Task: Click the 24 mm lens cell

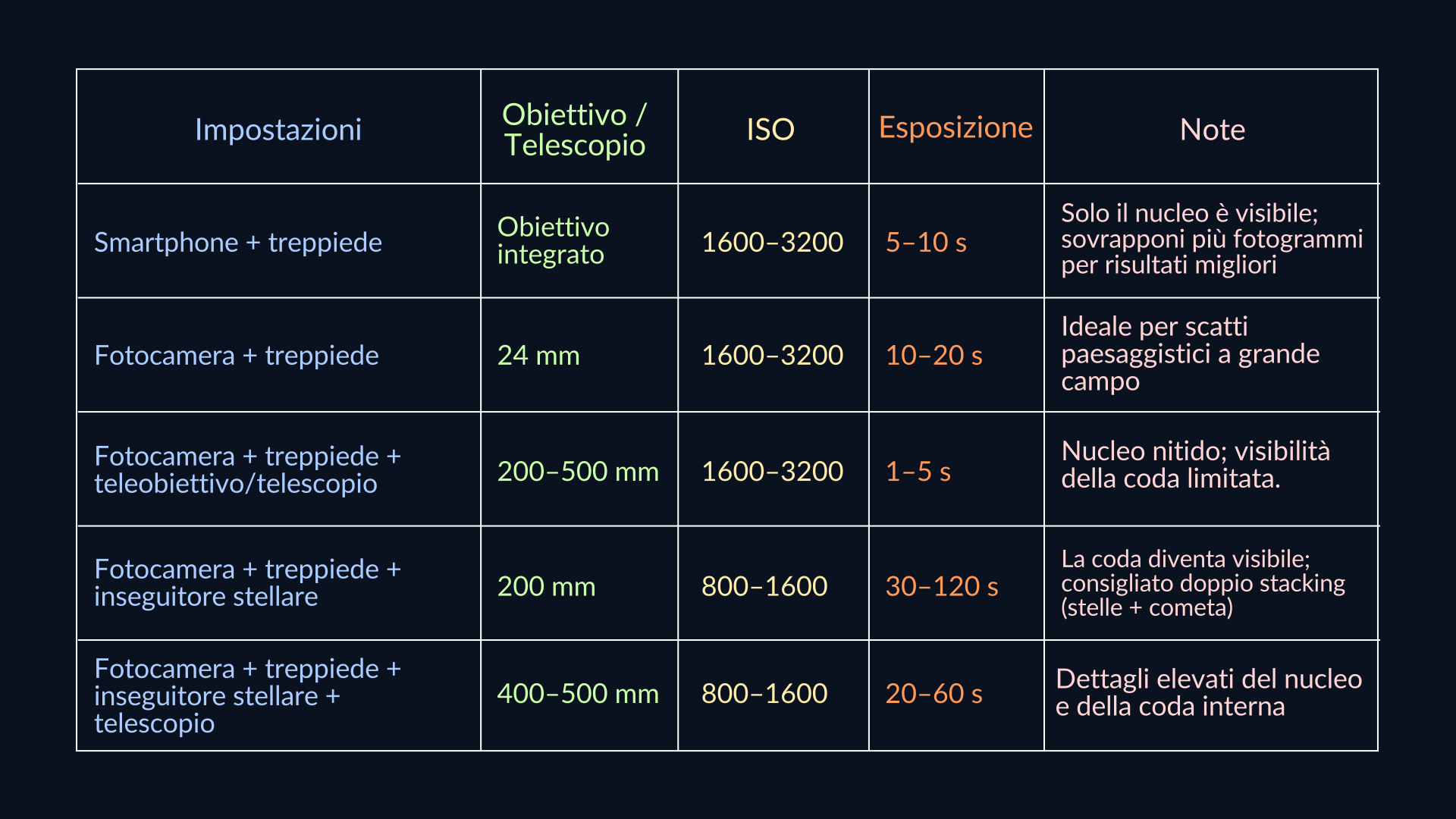Action: click(538, 356)
